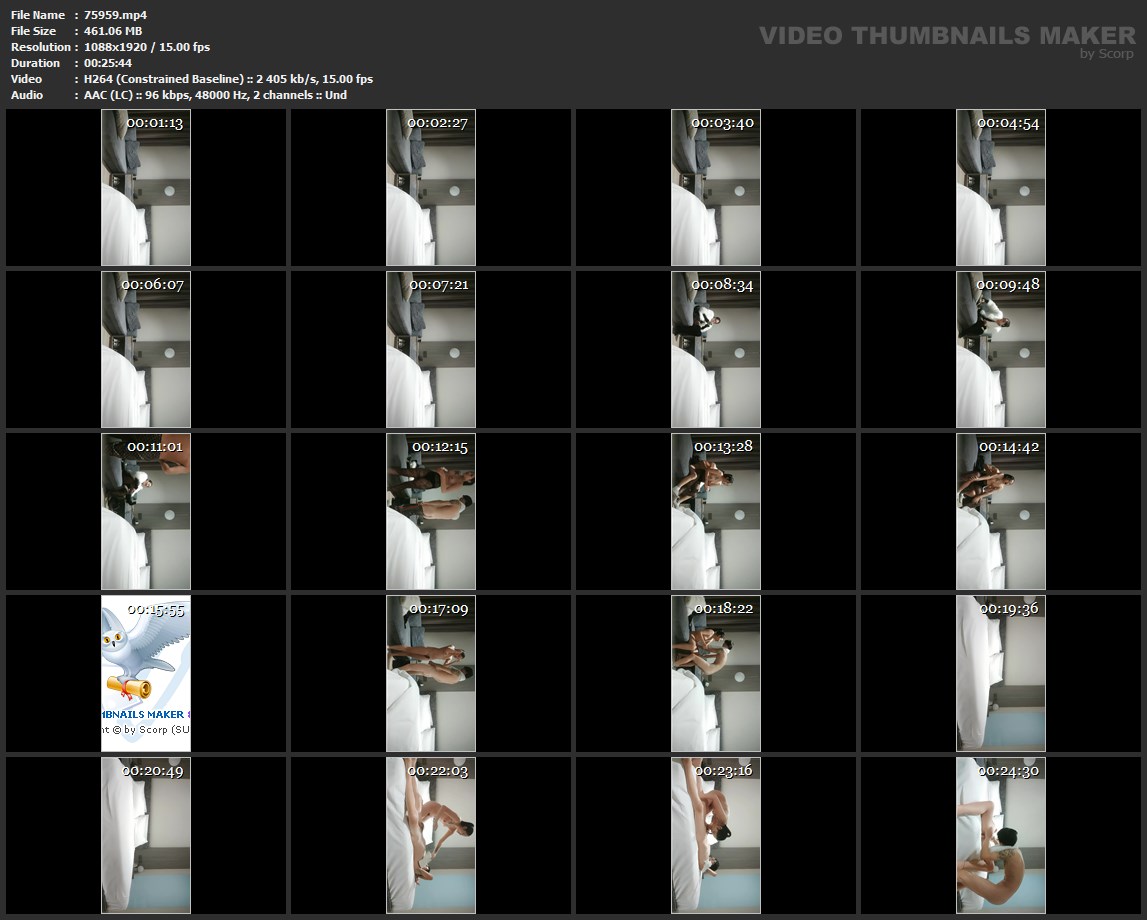
Task: Click the frame labeled 00:20:49
Action: (x=146, y=835)
